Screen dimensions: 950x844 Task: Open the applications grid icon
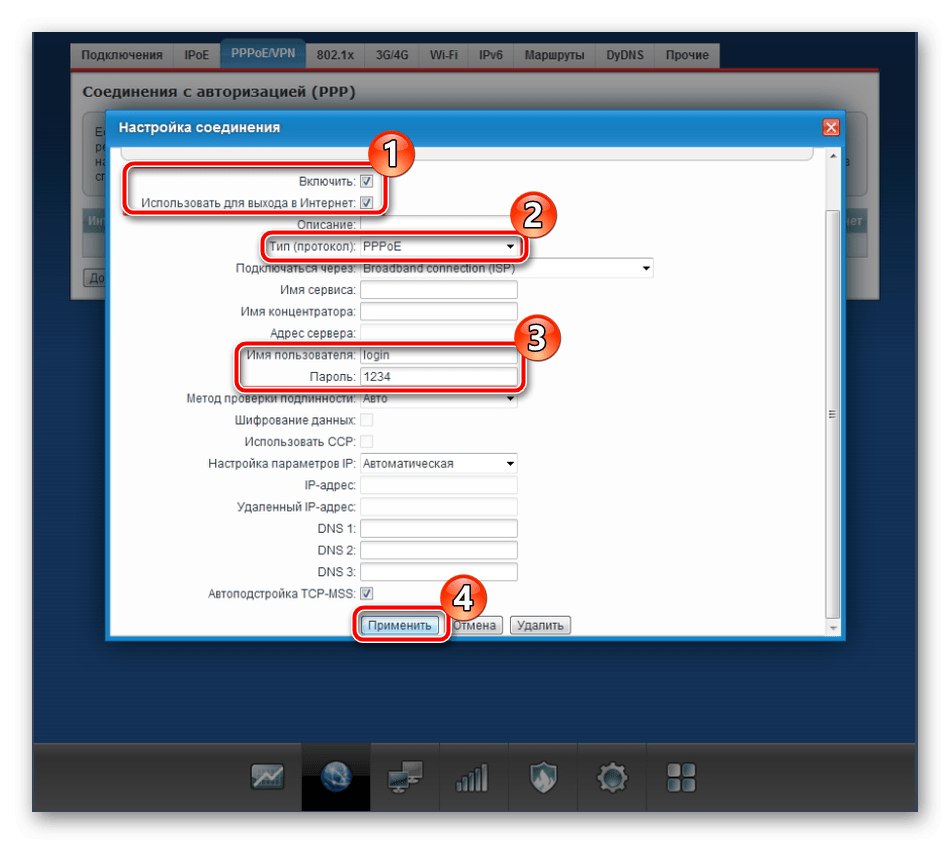(681, 777)
